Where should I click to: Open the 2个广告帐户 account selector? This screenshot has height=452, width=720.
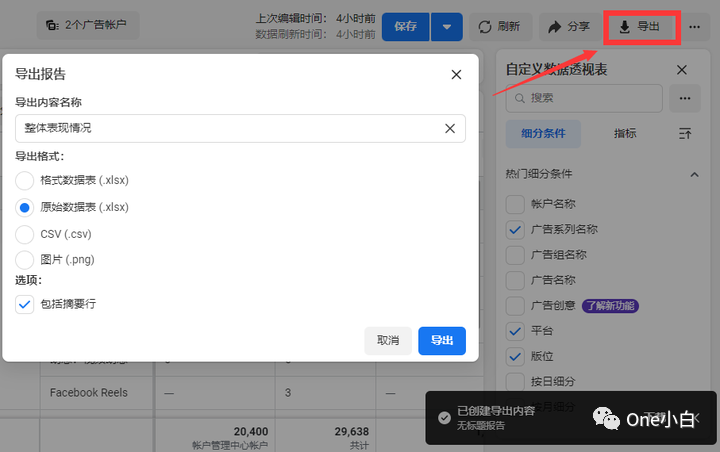click(88, 25)
